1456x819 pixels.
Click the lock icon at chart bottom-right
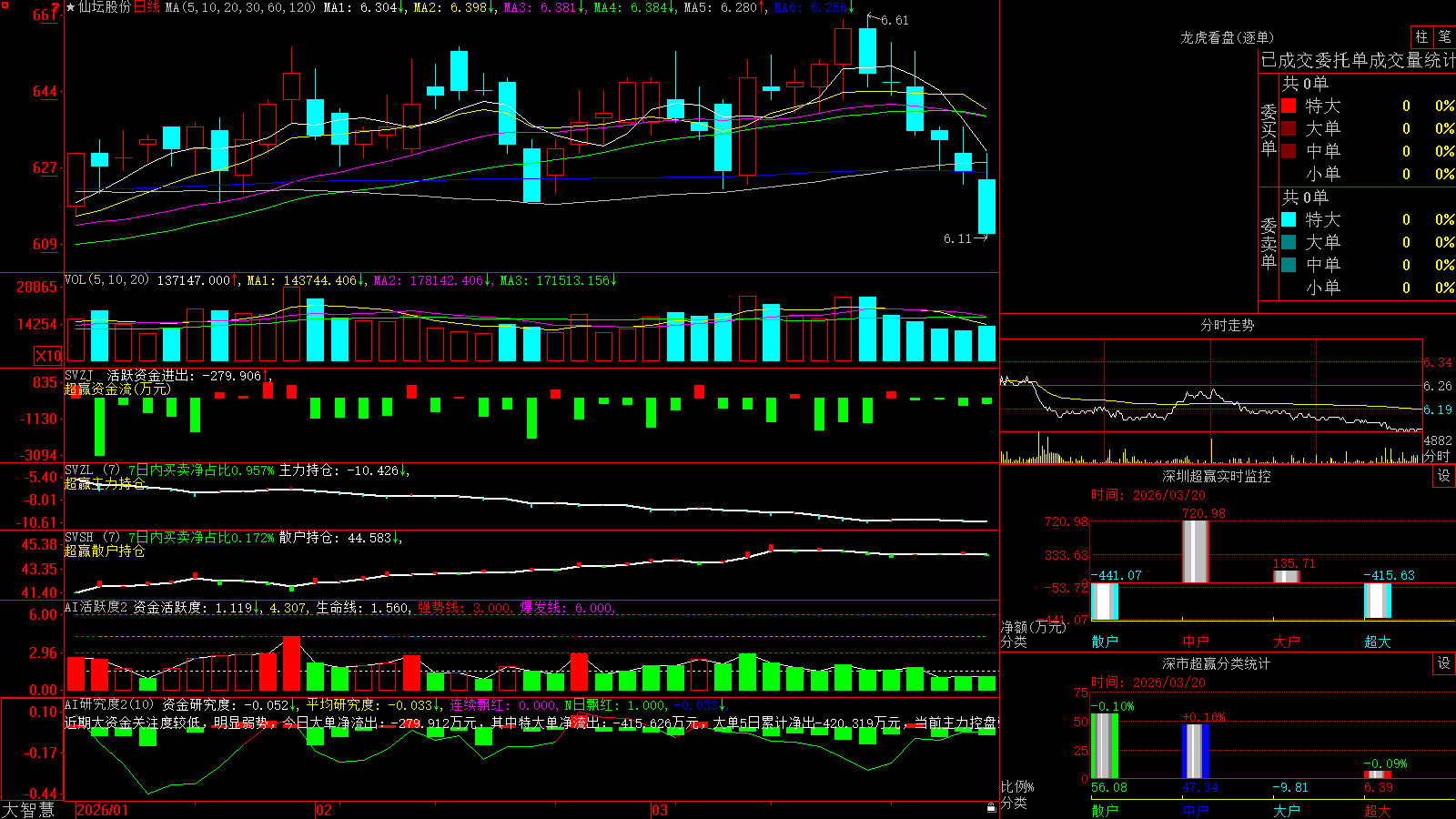[991, 807]
